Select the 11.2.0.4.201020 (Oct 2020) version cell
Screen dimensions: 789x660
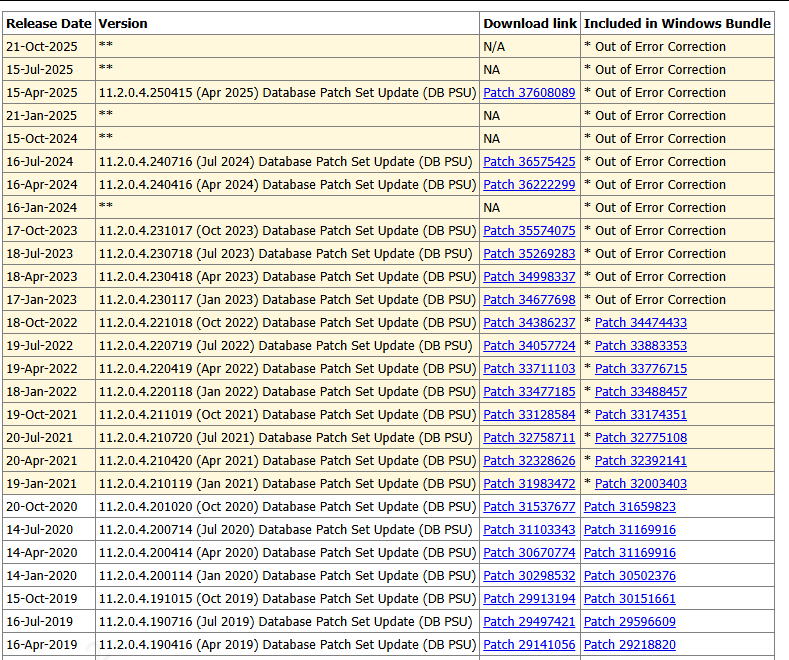pos(287,507)
